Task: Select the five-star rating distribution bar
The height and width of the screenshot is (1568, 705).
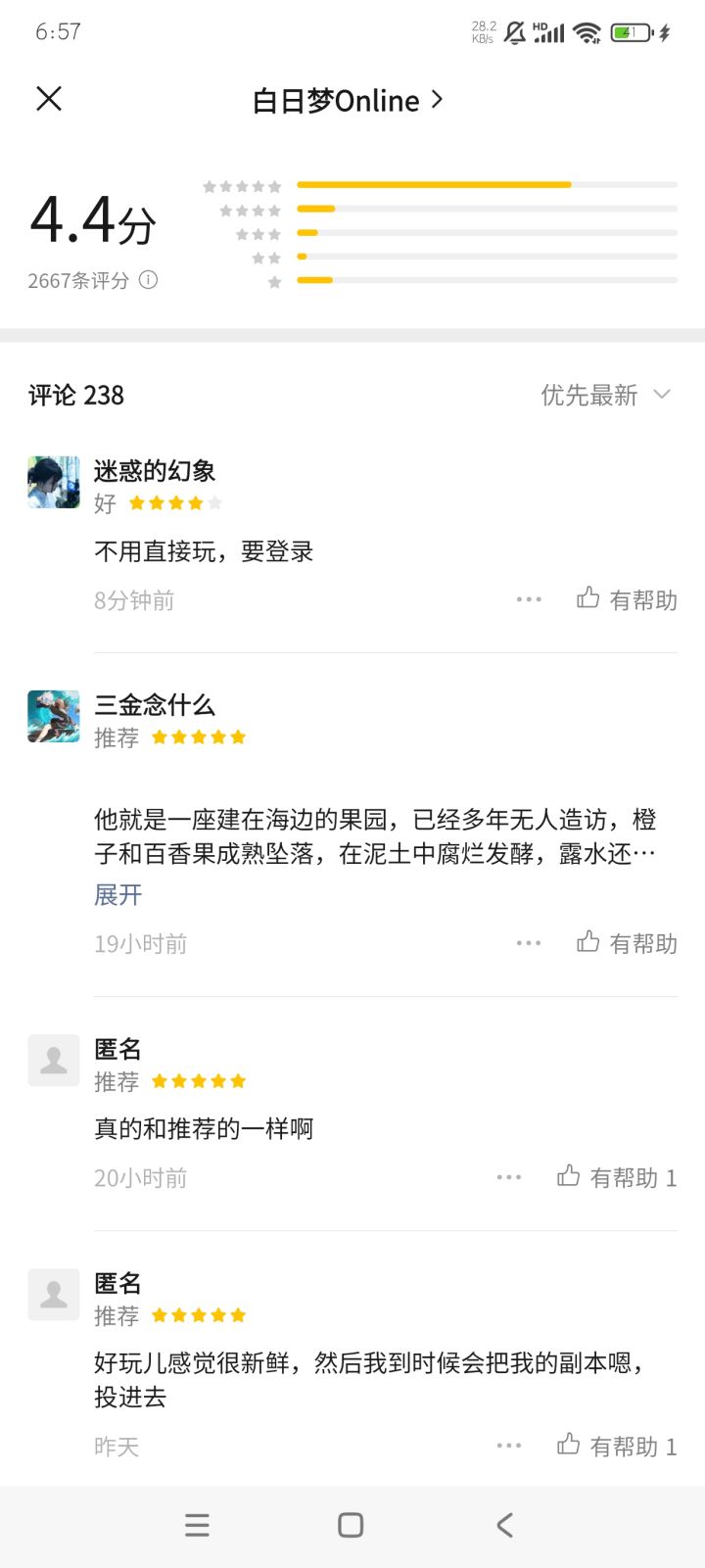Action: point(487,185)
